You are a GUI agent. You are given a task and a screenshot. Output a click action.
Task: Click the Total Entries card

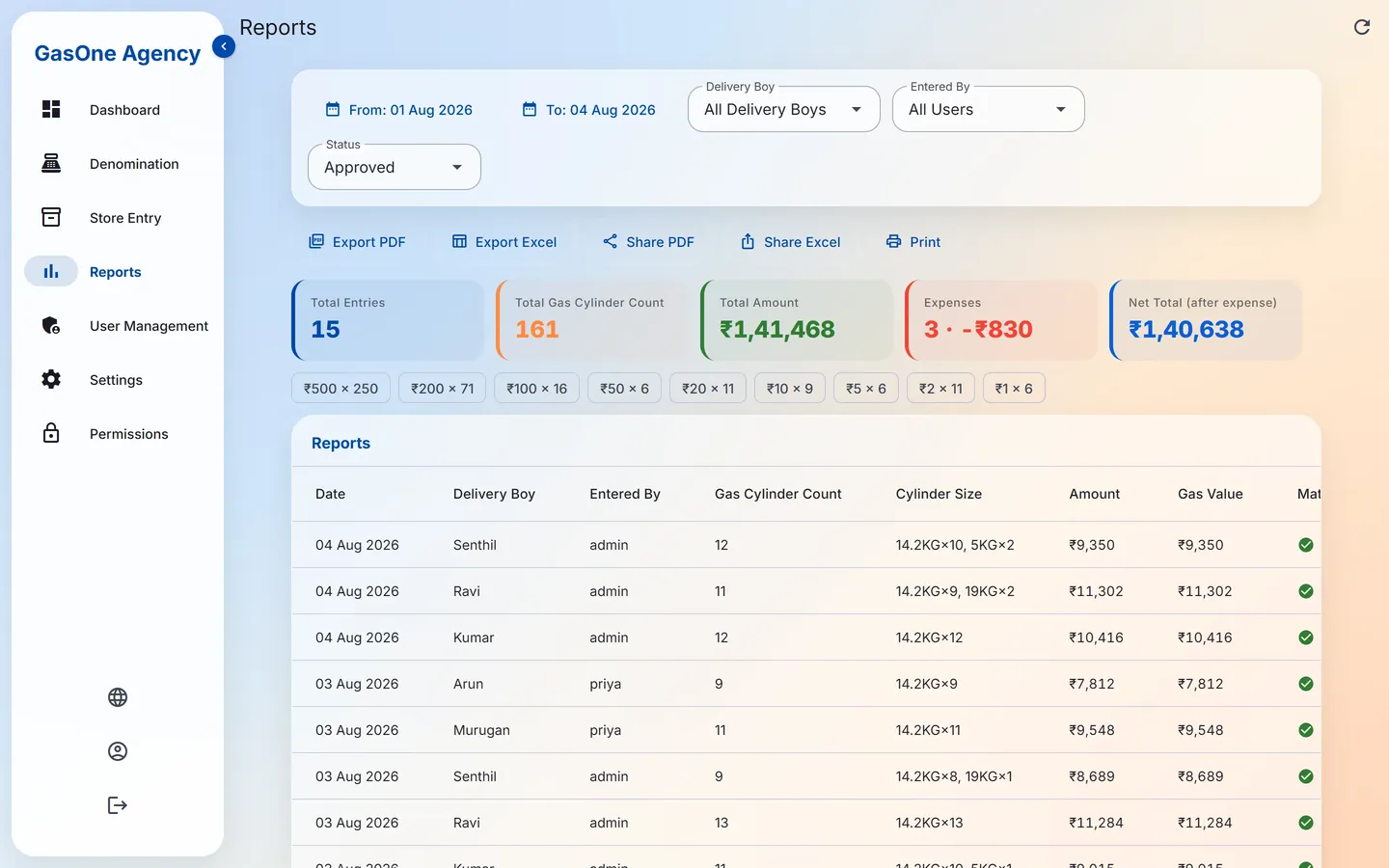pos(388,320)
